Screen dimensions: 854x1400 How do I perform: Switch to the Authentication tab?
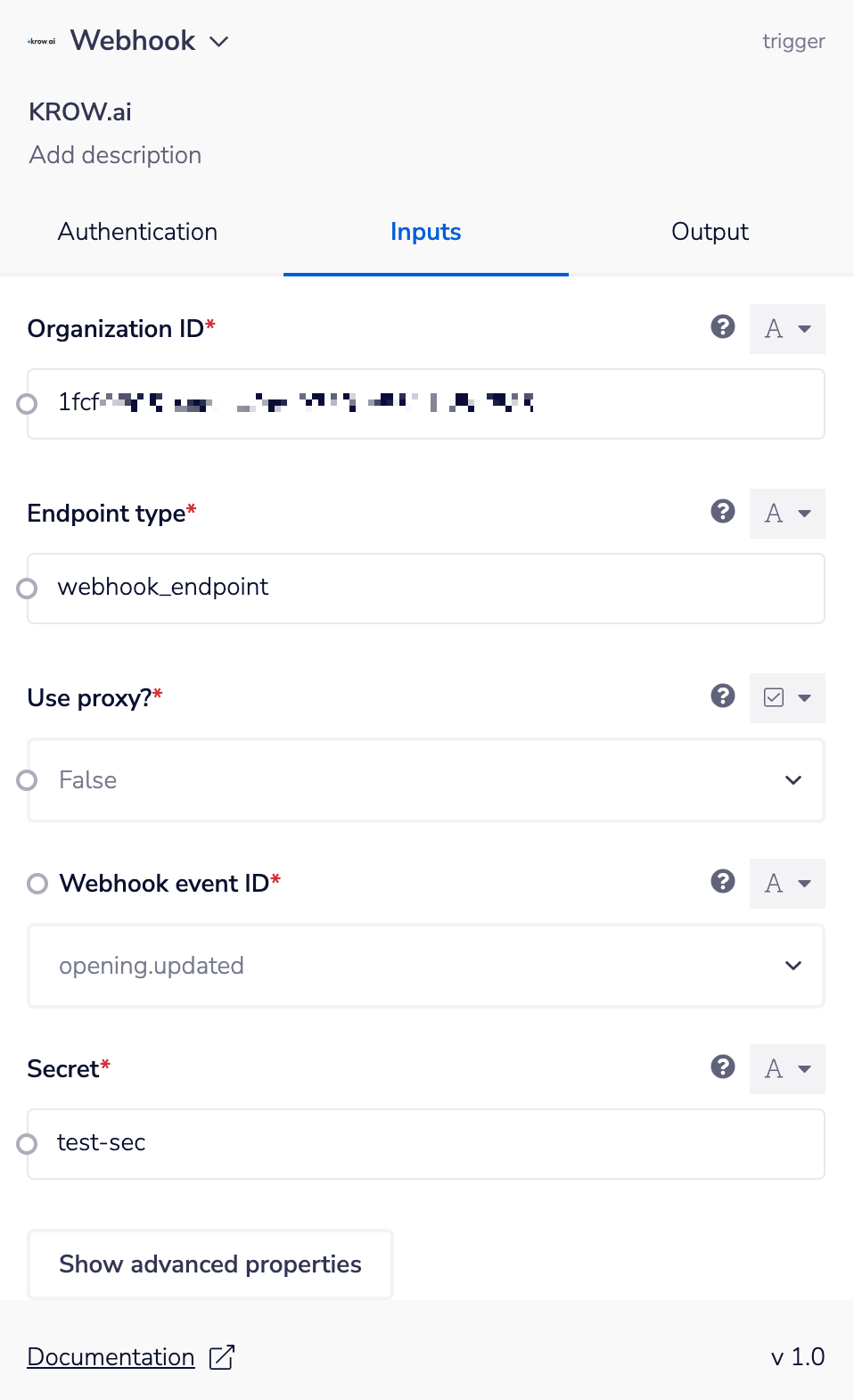coord(137,232)
